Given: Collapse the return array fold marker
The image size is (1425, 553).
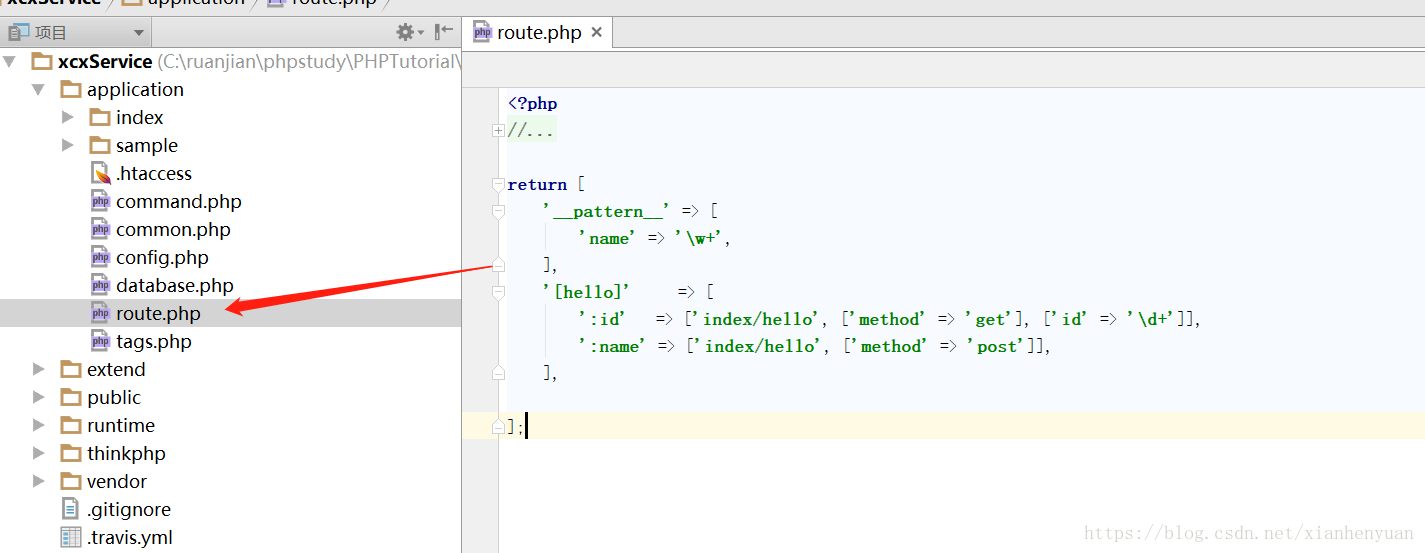Looking at the screenshot, I should tap(498, 184).
